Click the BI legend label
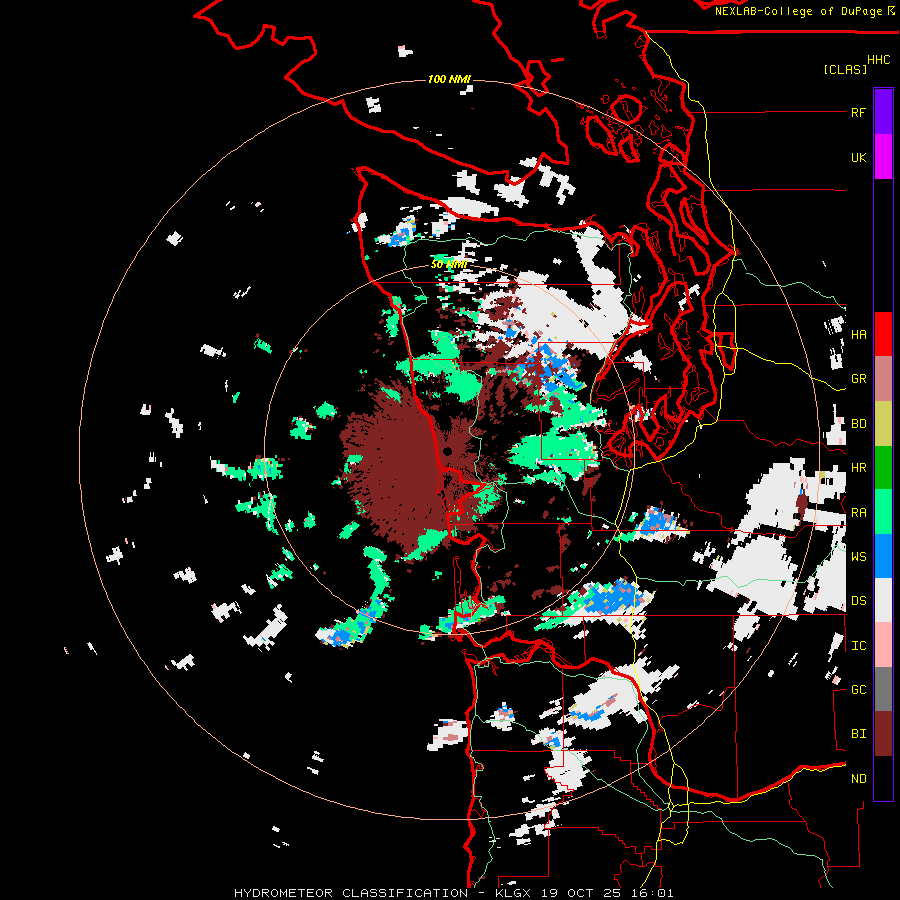Viewport: 900px width, 900px height. 858,734
